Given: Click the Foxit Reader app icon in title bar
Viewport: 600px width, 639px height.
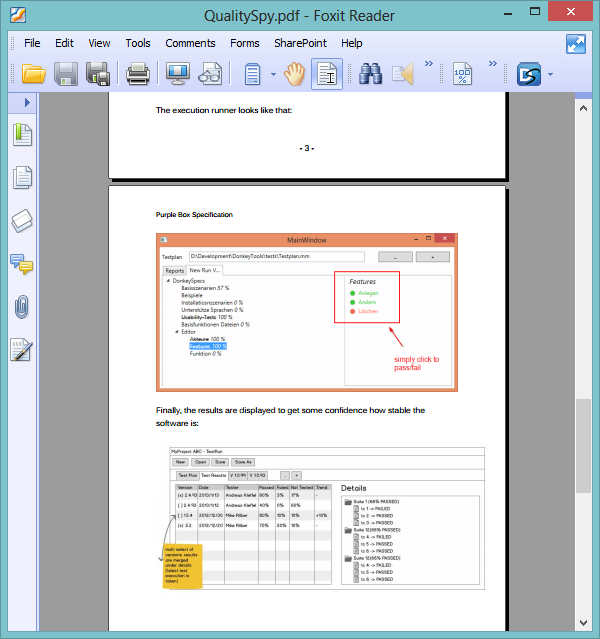Looking at the screenshot, I should tap(18, 15).
